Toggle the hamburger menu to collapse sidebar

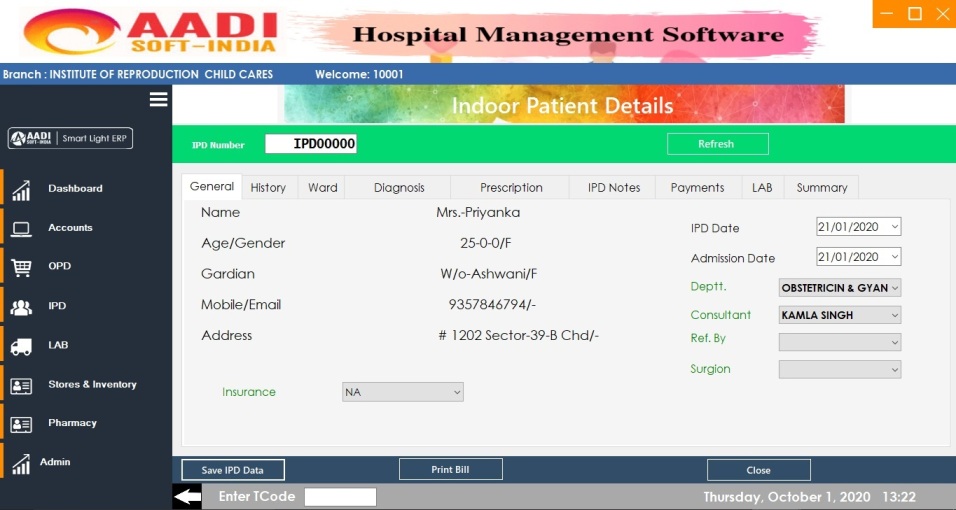tap(158, 99)
